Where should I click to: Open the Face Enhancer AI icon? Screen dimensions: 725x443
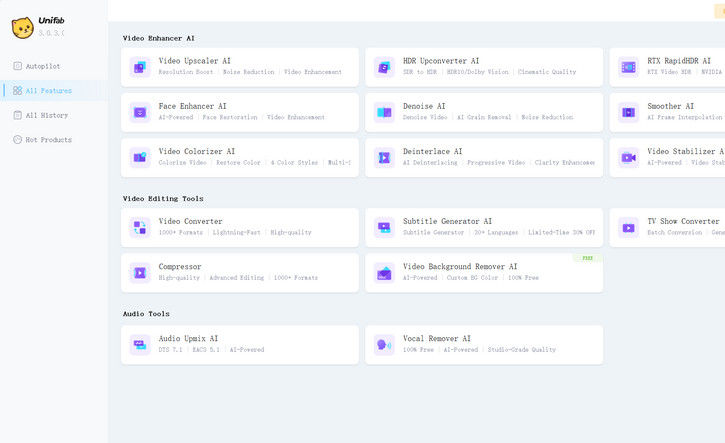click(x=140, y=112)
